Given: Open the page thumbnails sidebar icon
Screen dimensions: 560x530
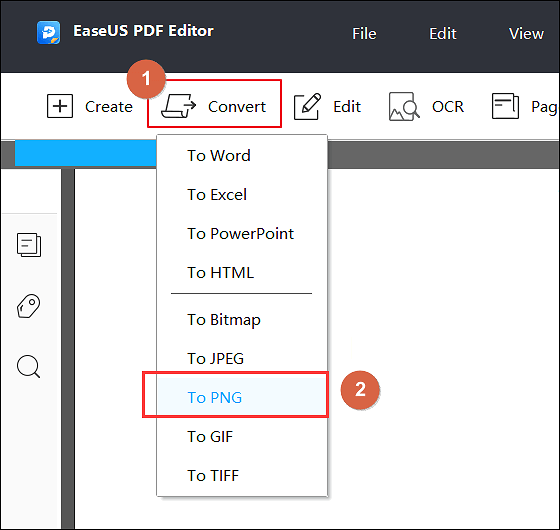Looking at the screenshot, I should coord(29,245).
